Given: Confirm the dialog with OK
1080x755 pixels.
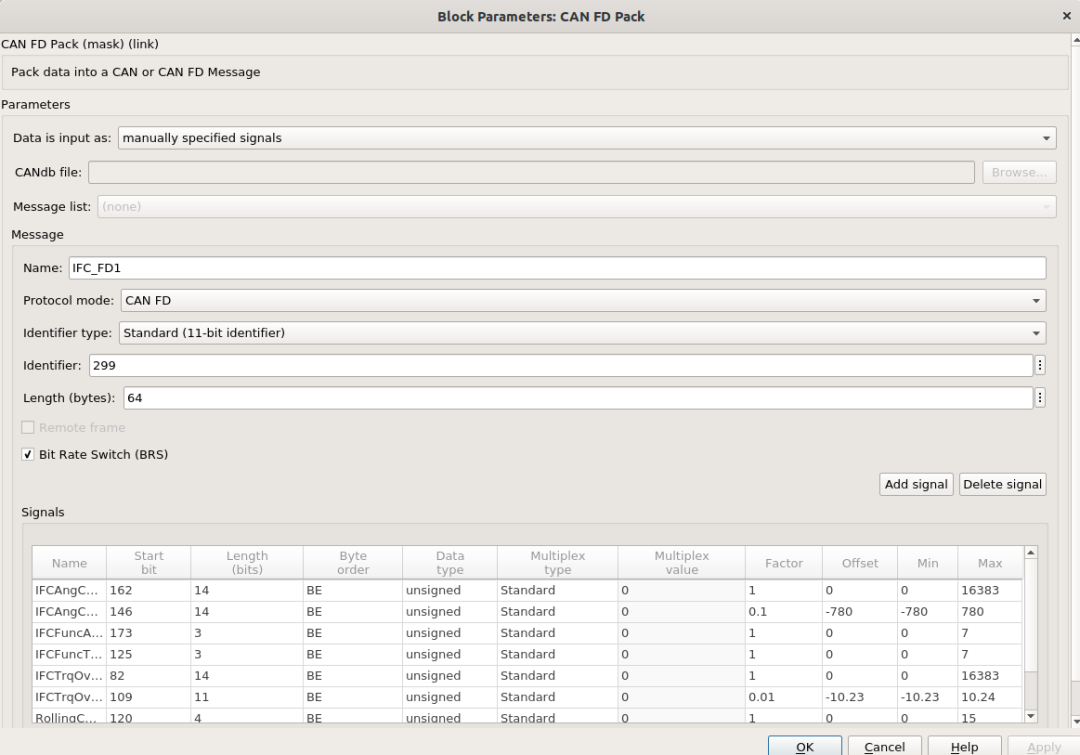Looking at the screenshot, I should [805, 746].
